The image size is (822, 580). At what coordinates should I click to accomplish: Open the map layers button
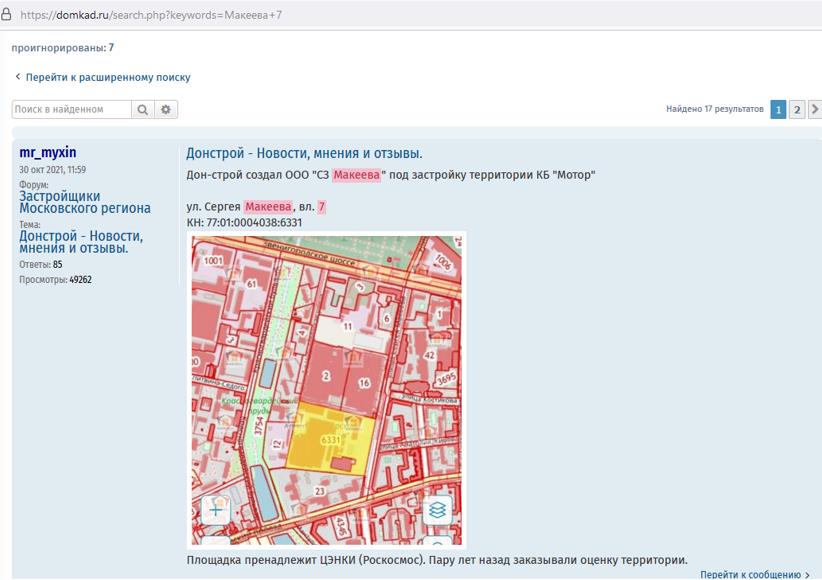pos(437,509)
